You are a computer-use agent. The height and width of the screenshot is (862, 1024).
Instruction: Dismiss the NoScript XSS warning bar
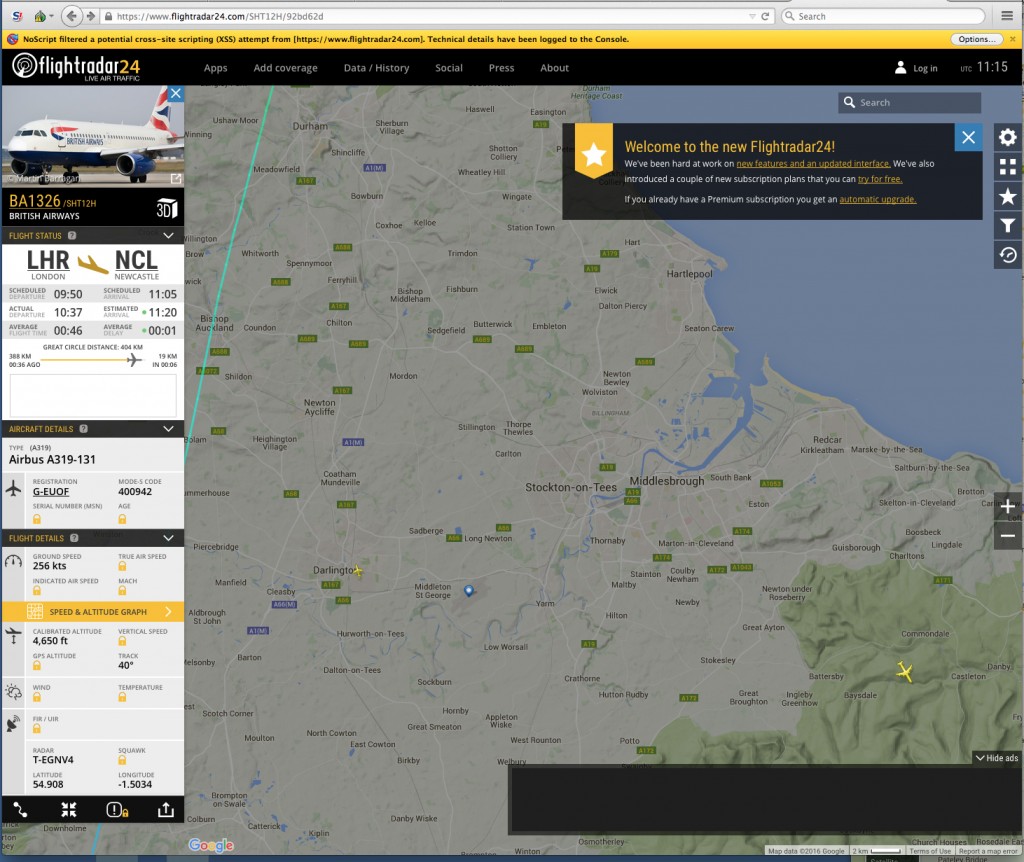[1012, 39]
